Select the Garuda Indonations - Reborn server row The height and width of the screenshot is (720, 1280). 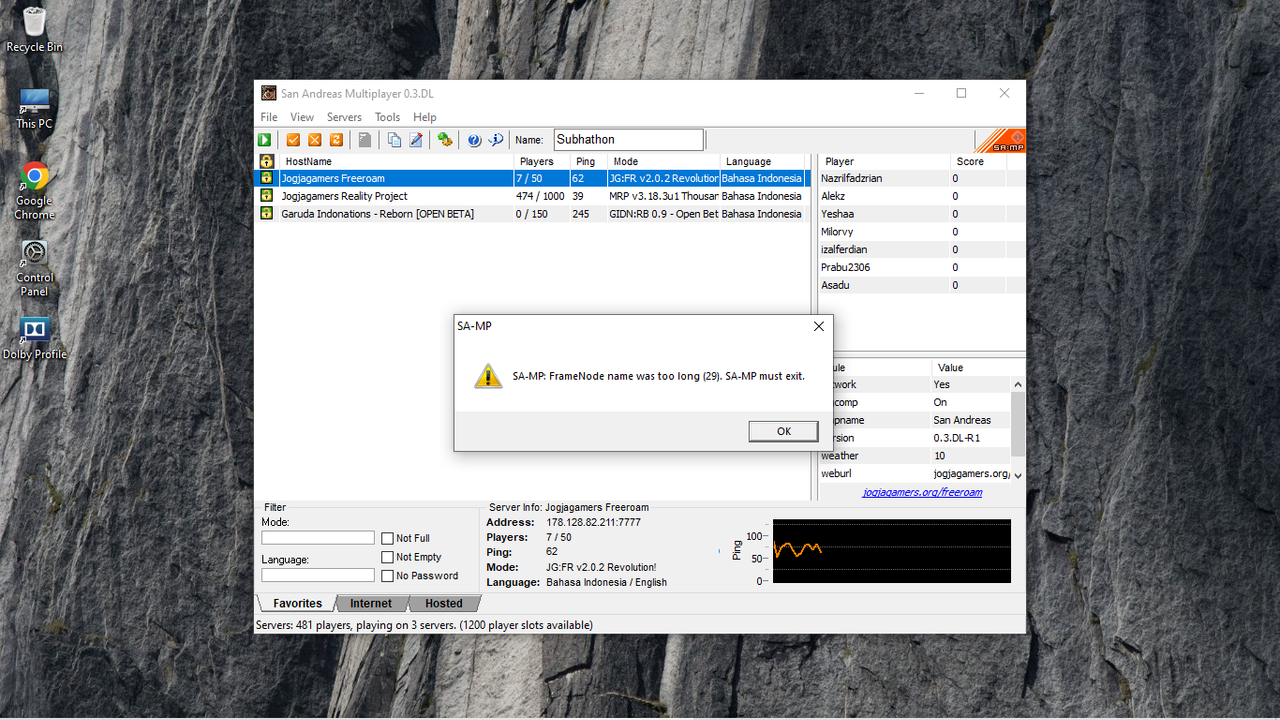pyautogui.click(x=531, y=214)
